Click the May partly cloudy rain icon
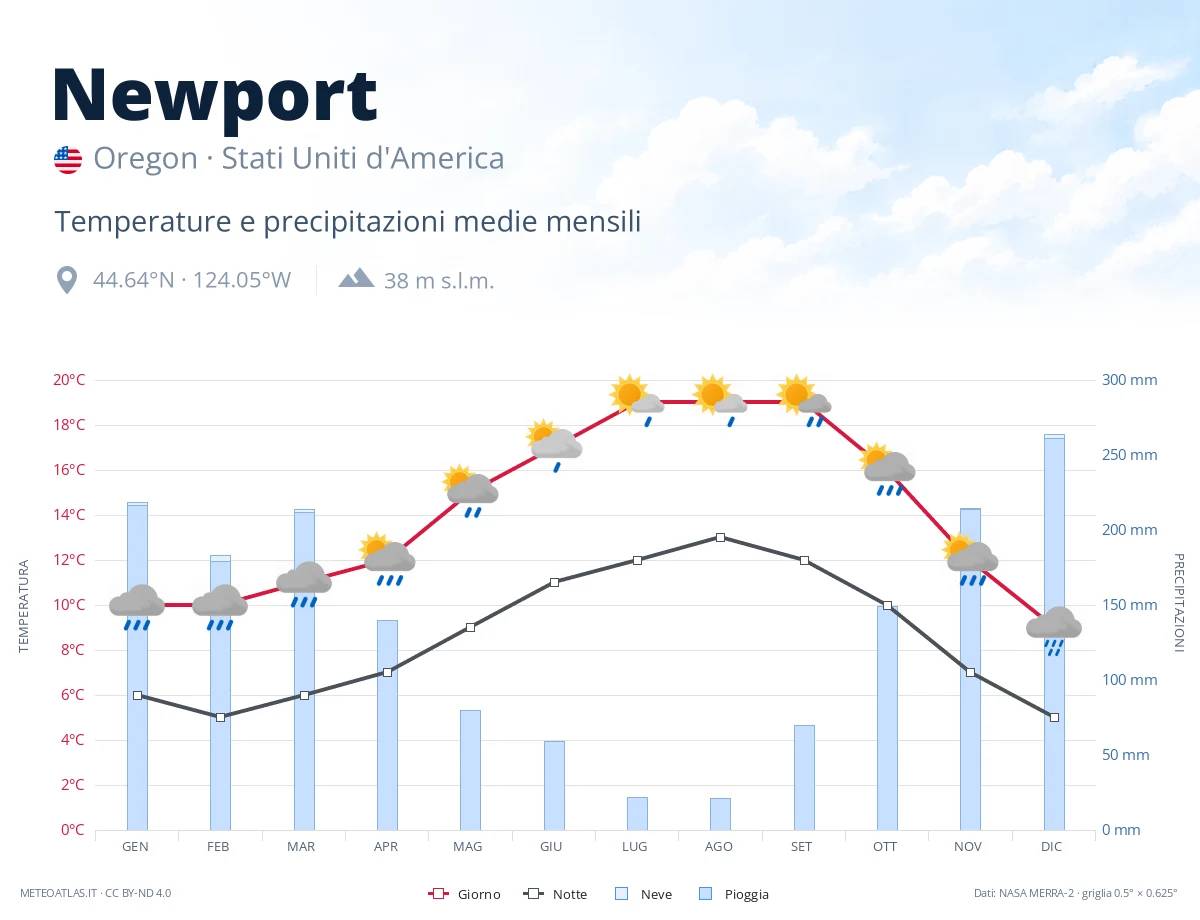Screen dimensions: 1200x920 click(471, 491)
